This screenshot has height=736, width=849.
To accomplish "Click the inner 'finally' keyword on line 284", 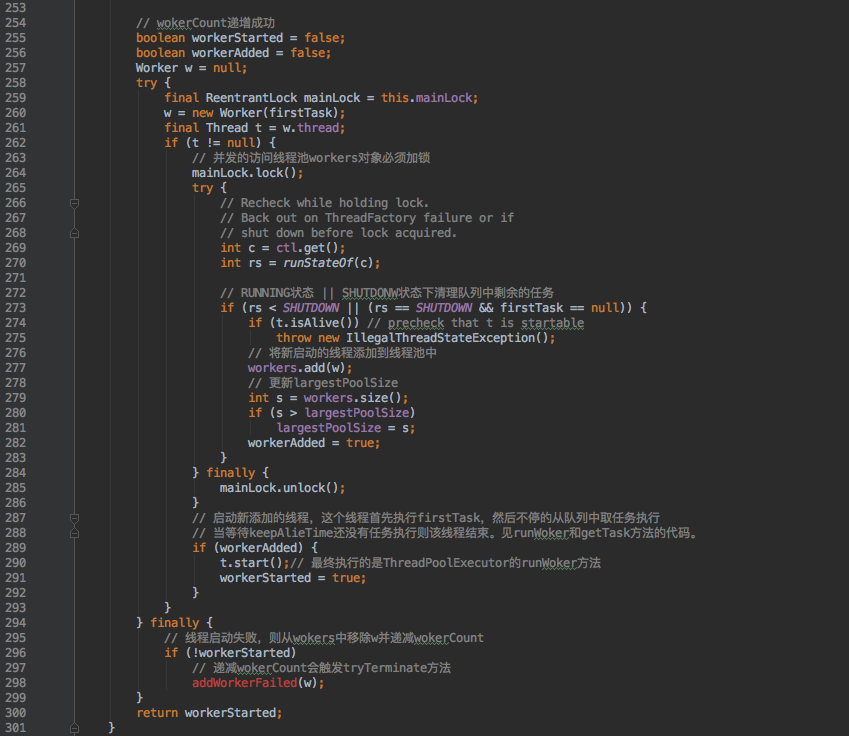I will pyautogui.click(x=230, y=473).
